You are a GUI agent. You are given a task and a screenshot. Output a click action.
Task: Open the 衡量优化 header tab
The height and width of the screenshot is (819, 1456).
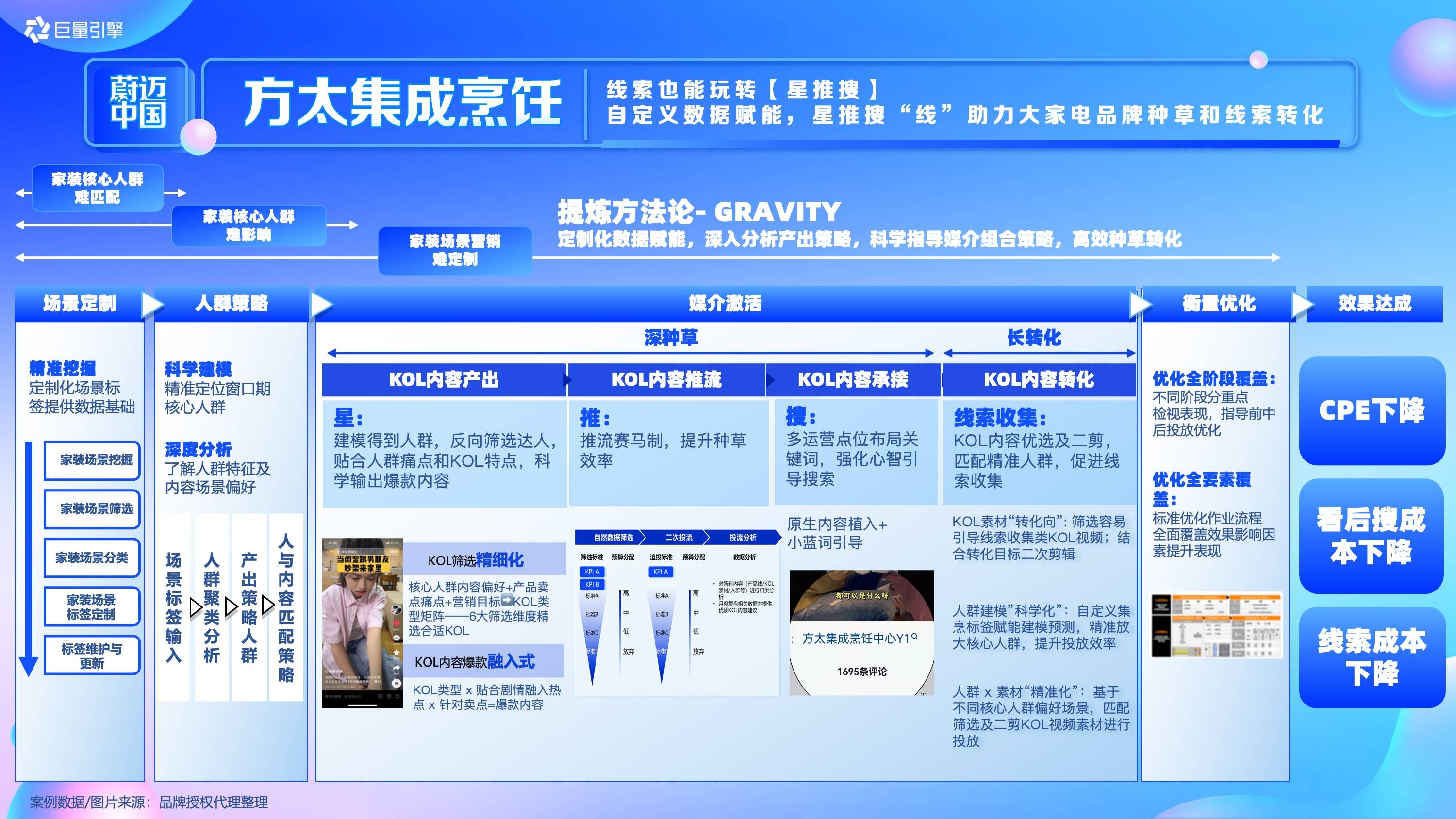[1219, 304]
